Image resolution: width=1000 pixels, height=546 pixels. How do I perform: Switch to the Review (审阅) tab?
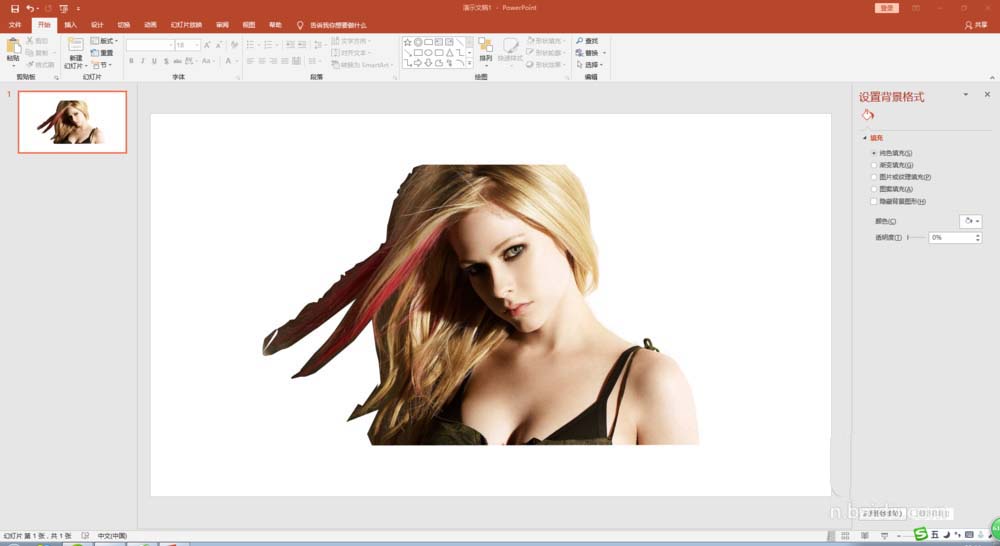pyautogui.click(x=222, y=25)
